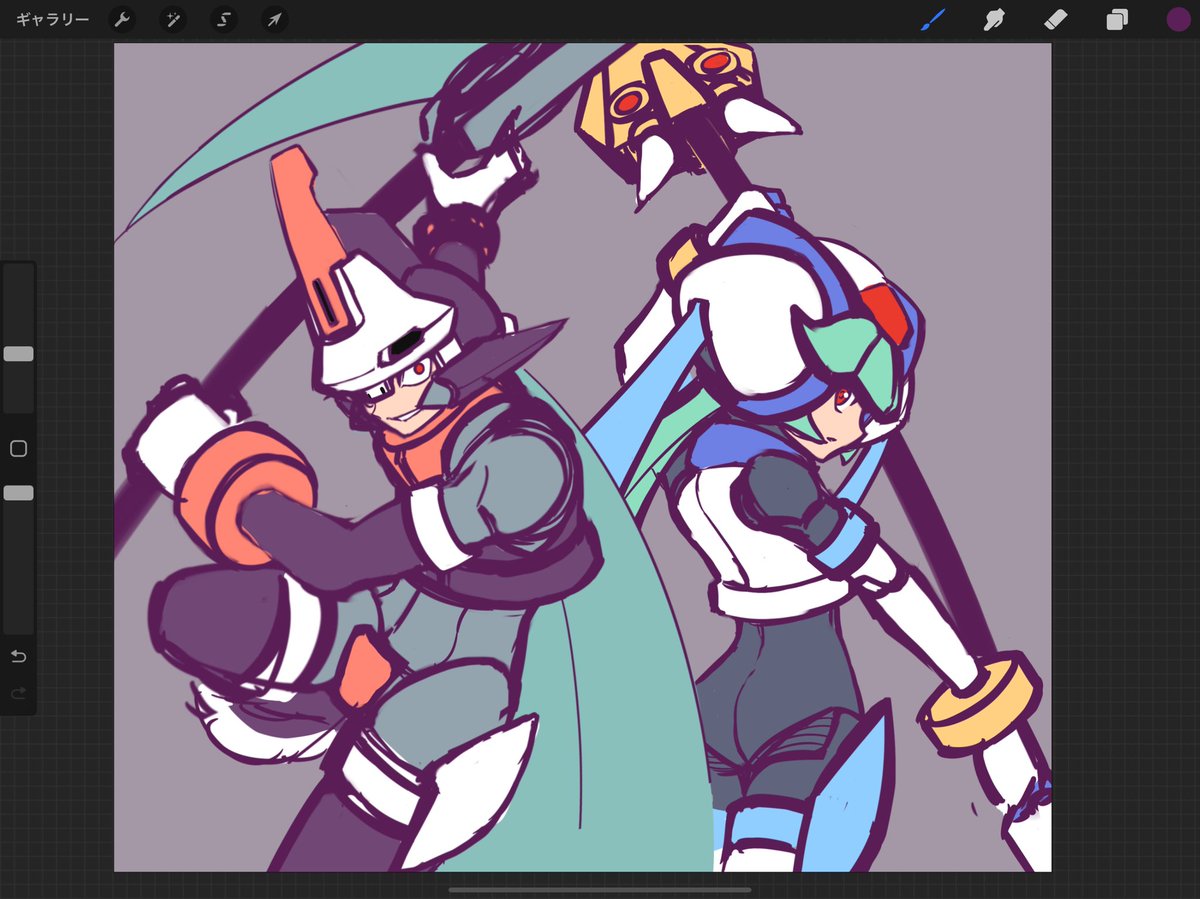Open the Adjustments magic wand menu
Viewport: 1200px width, 899px height.
pyautogui.click(x=173, y=20)
